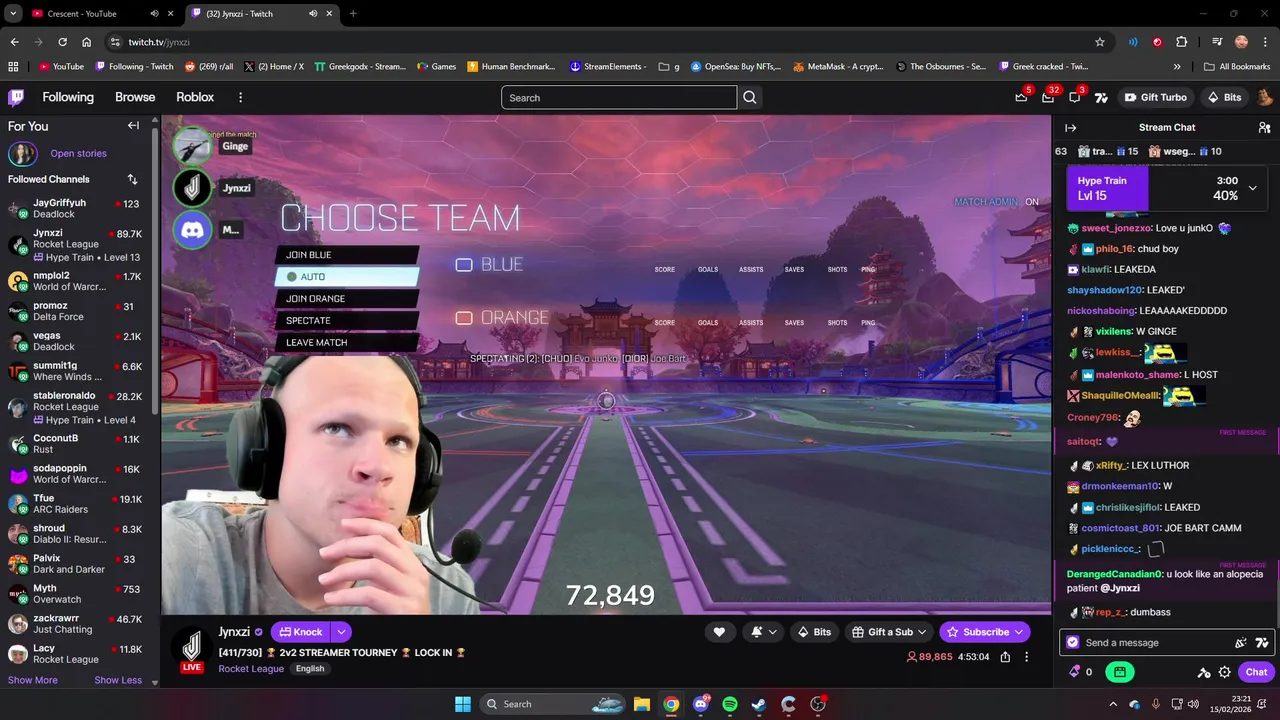The image size is (1280, 720).
Task: Open Jynxzi channel avatar below the player
Action: (x=192, y=647)
